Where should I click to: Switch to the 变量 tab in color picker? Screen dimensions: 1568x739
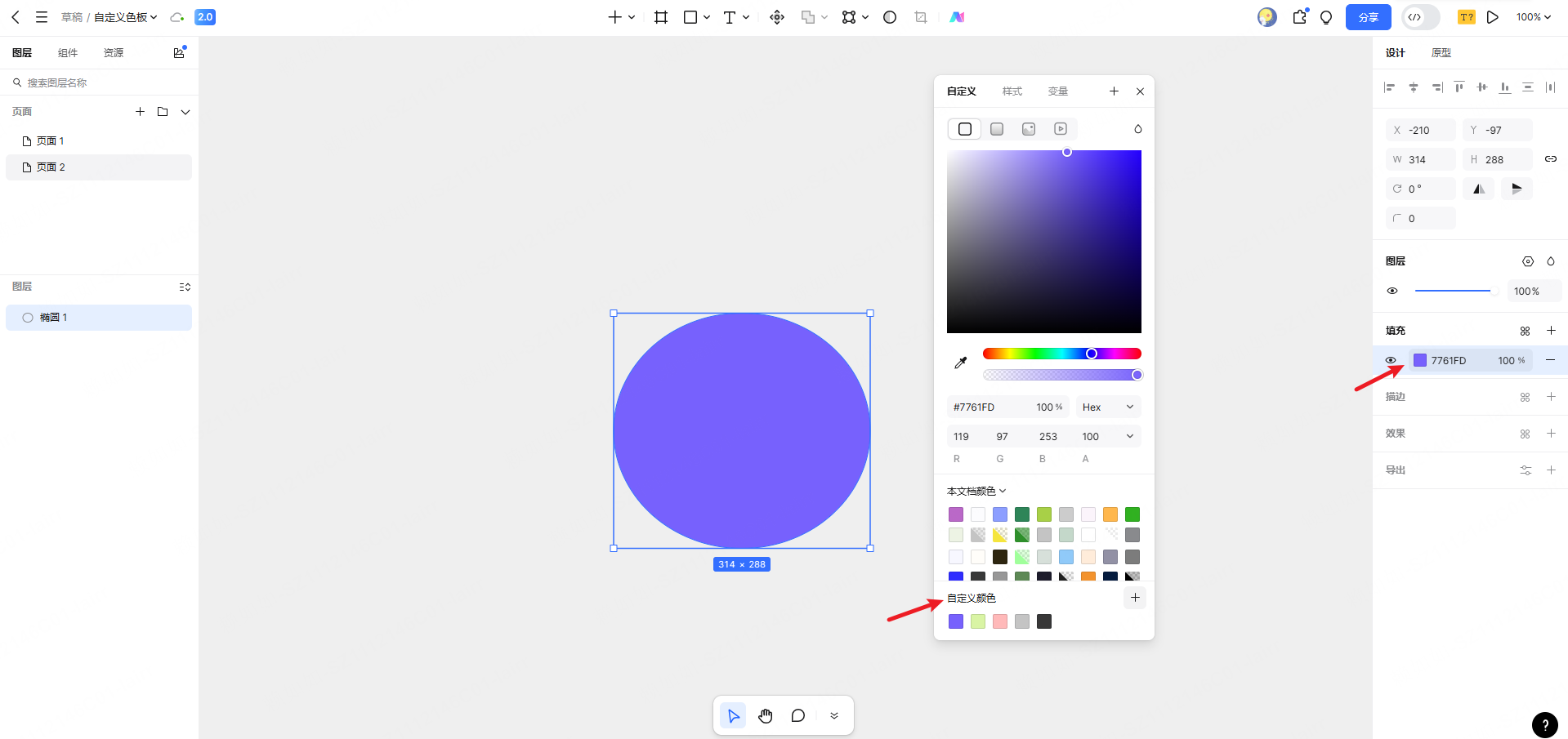1058,91
